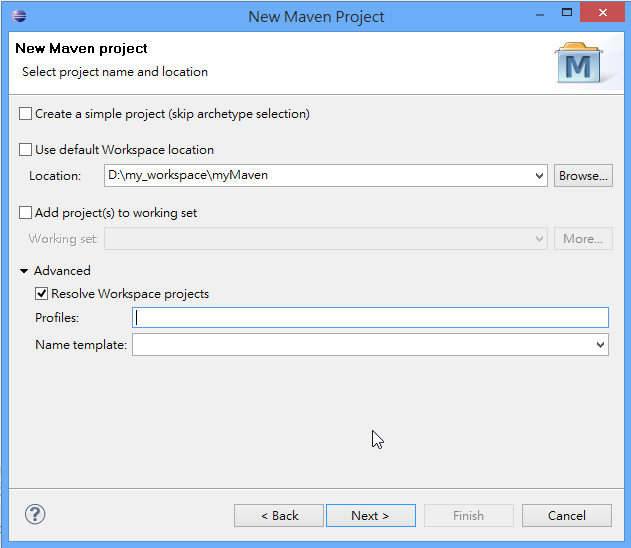
Task: Click the 'Name template:' label
Action: tap(81, 345)
